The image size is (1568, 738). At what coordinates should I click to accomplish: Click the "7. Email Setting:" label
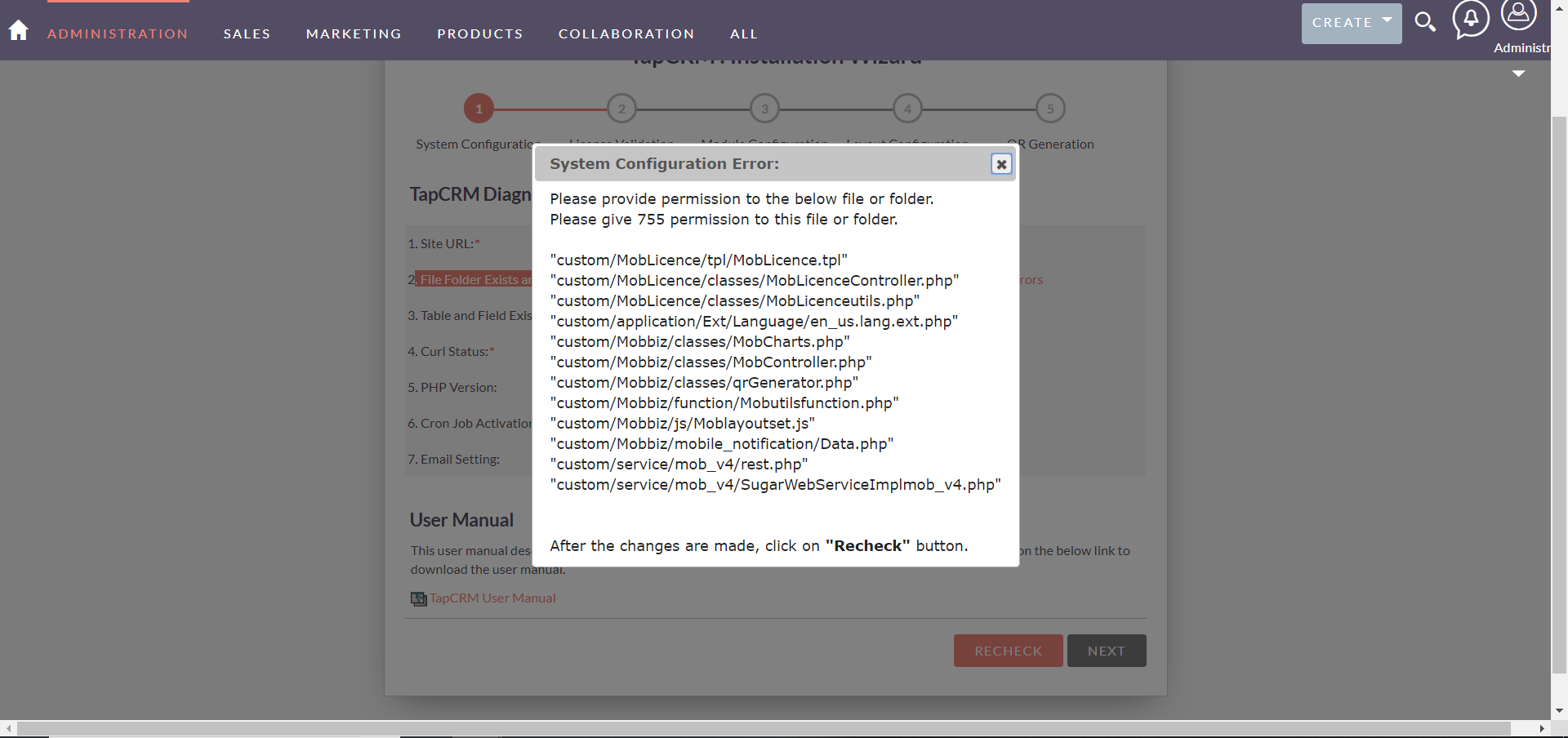point(454,459)
